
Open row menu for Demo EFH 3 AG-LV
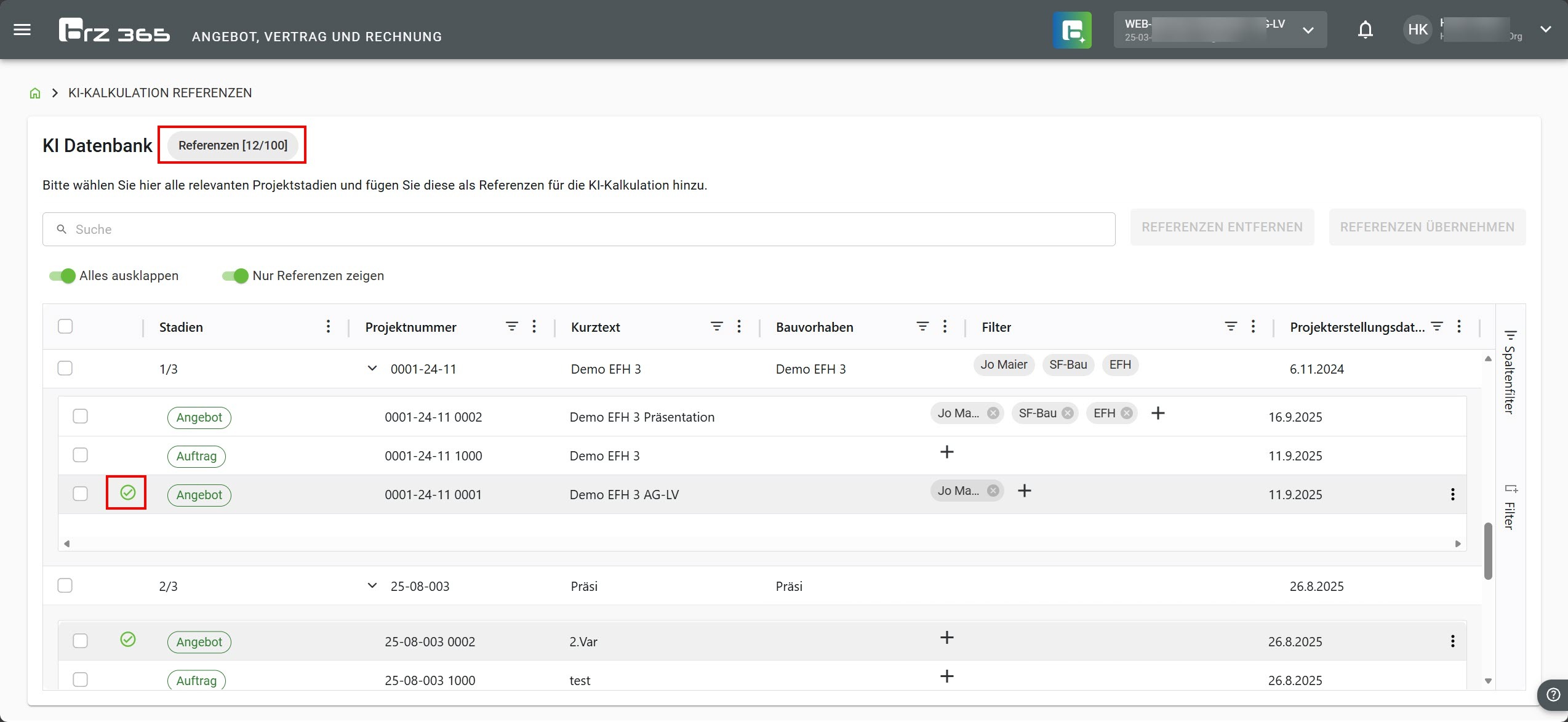tap(1452, 494)
